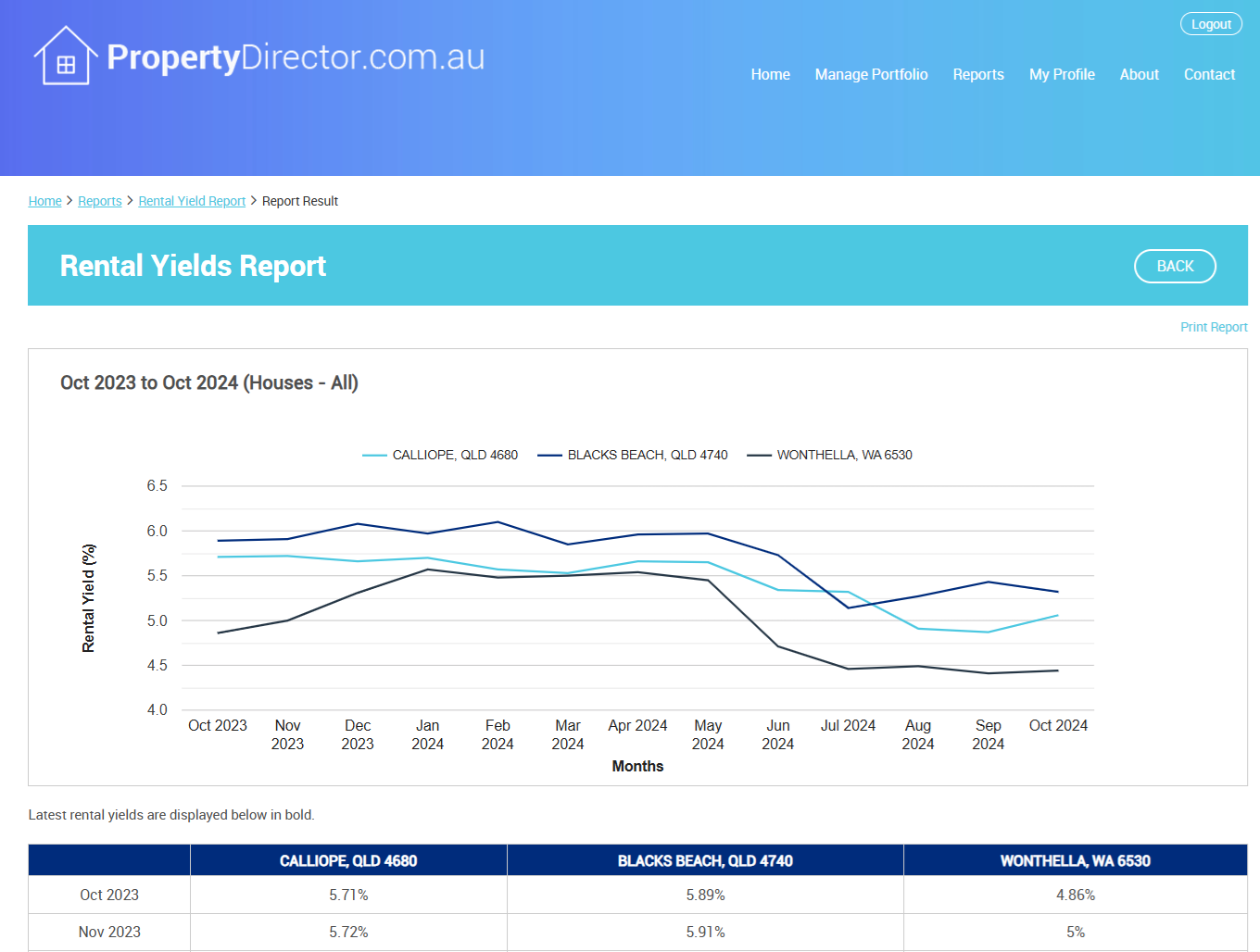This screenshot has height=952, width=1260.
Task: Toggle the CALLIOPE, QLD 4680 legend entry
Action: 440,455
